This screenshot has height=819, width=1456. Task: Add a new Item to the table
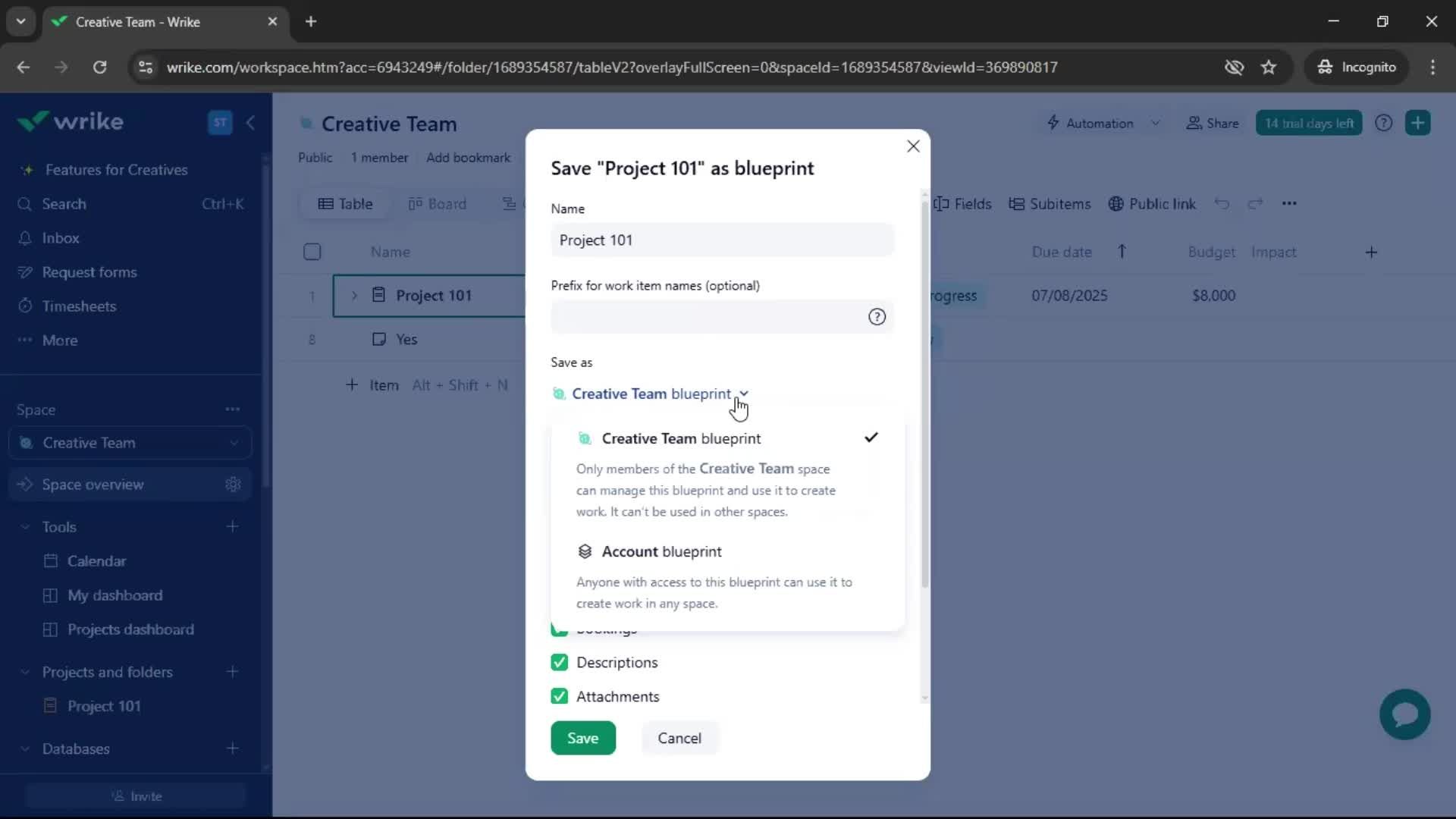click(x=372, y=385)
